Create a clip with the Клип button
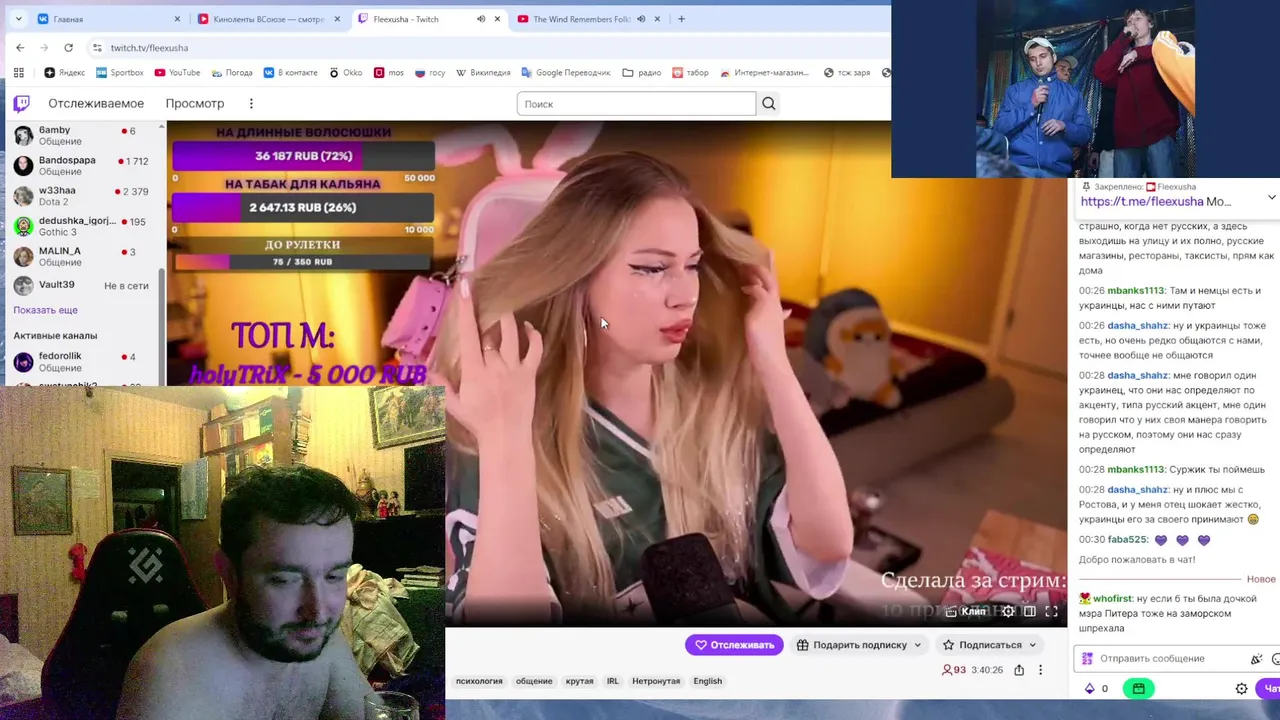This screenshot has height=720, width=1280. pos(967,611)
